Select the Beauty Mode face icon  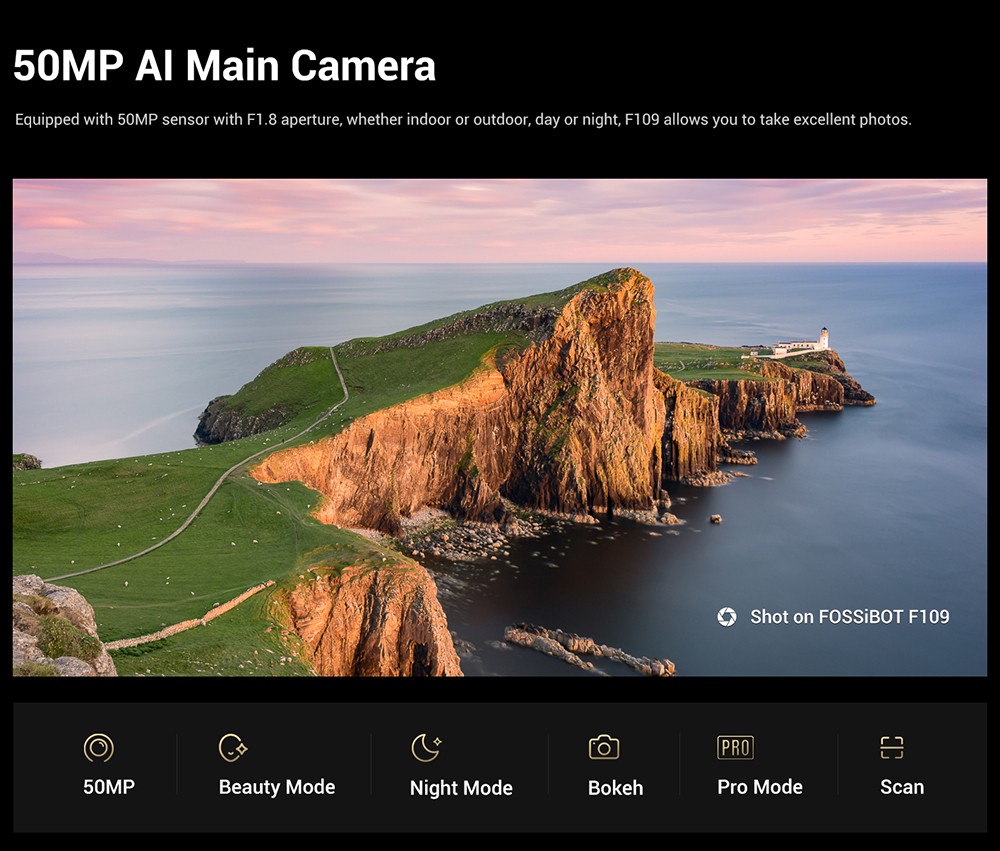coord(232,747)
